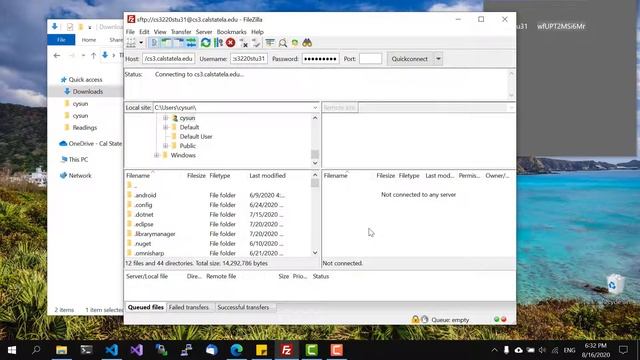Switch to the Failed transfers tab
Viewport: 640px width, 360px height.
189,307
